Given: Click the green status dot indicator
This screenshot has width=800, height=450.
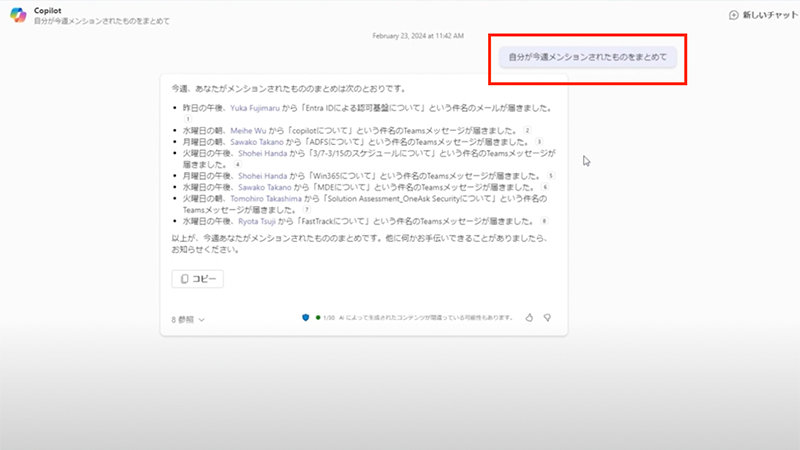Looking at the screenshot, I should pyautogui.click(x=317, y=317).
